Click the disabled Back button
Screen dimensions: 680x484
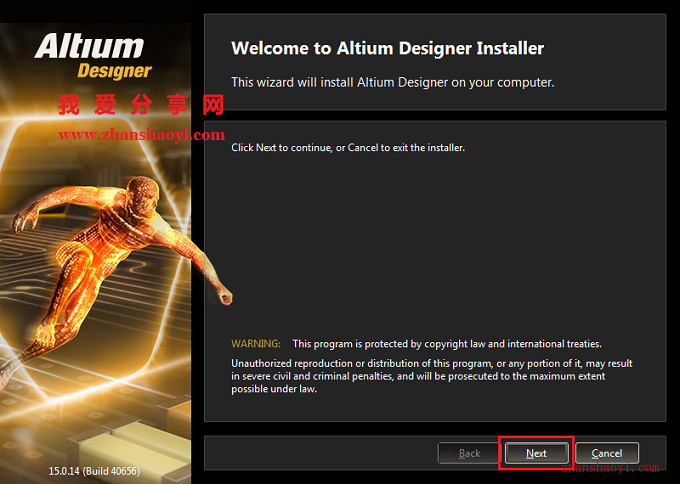(469, 453)
